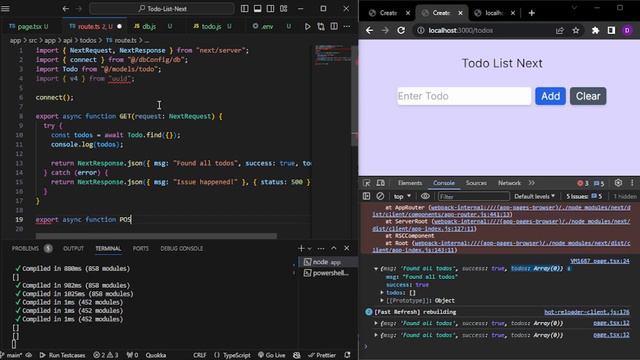Image resolution: width=640 pixels, height=360 pixels.
Task: Click Run Testcases in status bar
Action: pos(62,355)
